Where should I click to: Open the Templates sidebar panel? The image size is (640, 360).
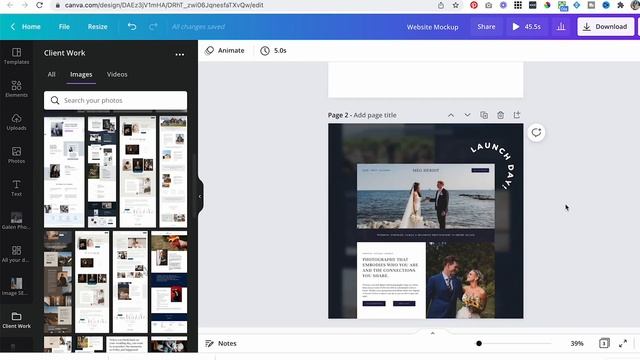[x=16, y=56]
